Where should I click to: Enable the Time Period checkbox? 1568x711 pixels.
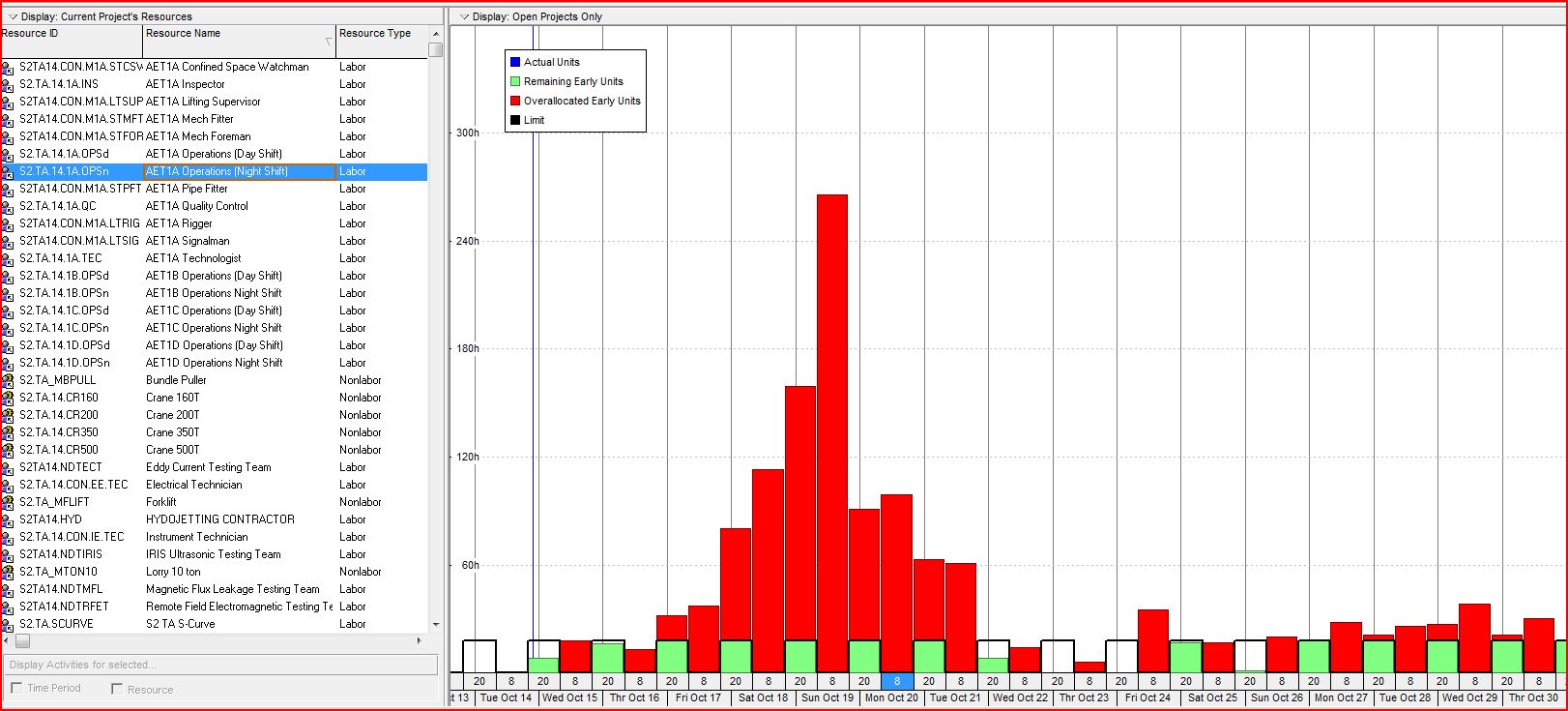[x=16, y=688]
